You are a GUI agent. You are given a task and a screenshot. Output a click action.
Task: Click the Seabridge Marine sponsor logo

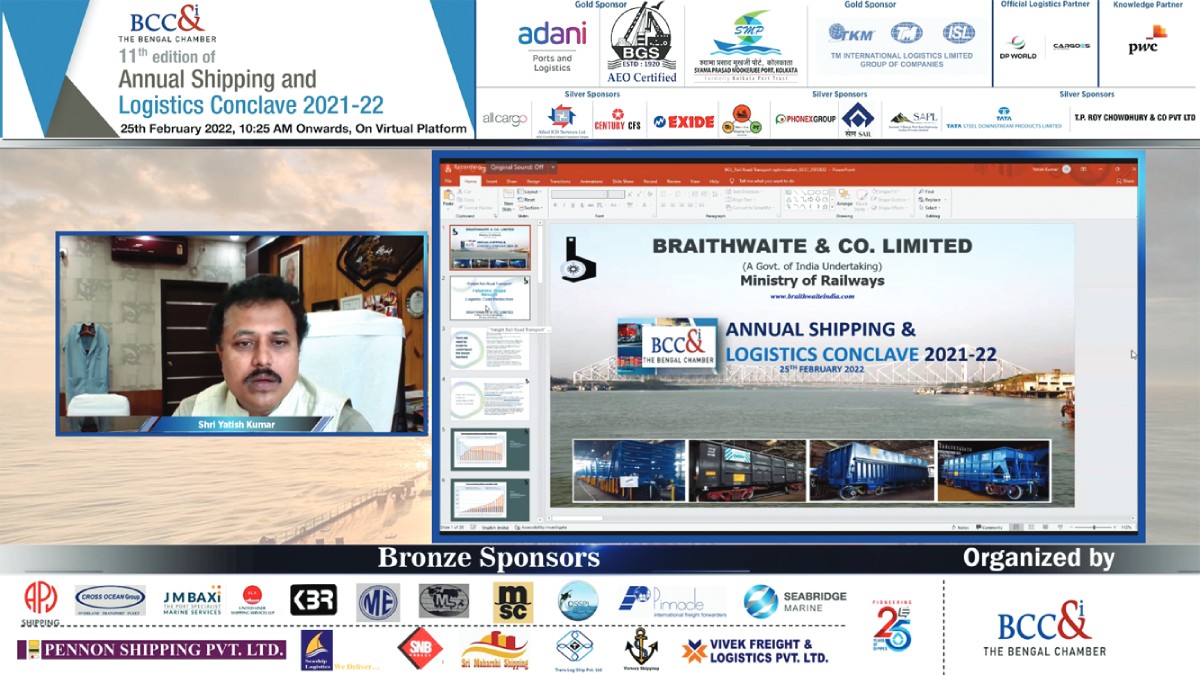coord(796,601)
